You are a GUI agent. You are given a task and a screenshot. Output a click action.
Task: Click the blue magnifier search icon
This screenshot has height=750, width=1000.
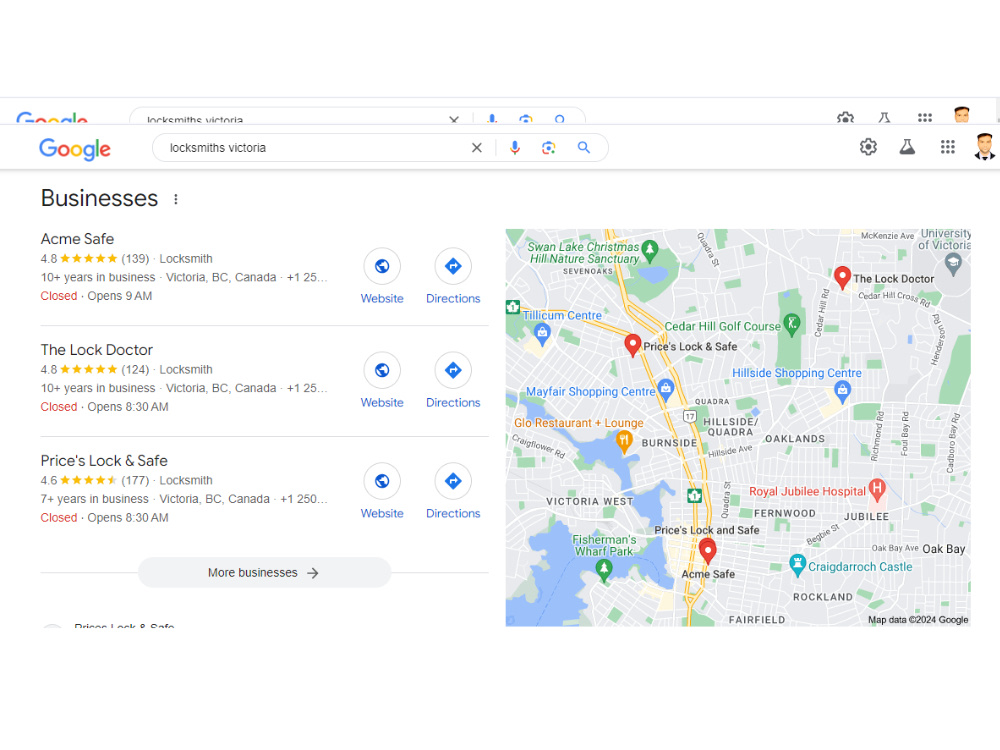tap(584, 147)
